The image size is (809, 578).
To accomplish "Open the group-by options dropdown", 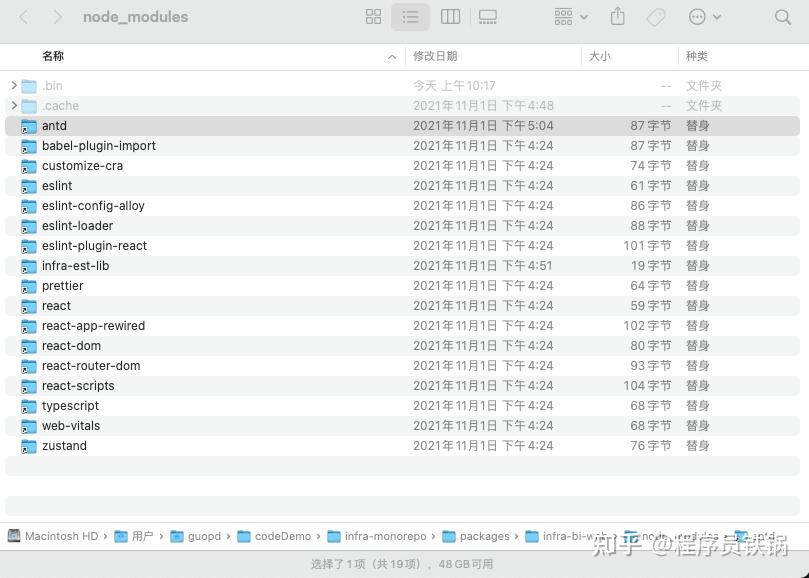I will point(571,17).
